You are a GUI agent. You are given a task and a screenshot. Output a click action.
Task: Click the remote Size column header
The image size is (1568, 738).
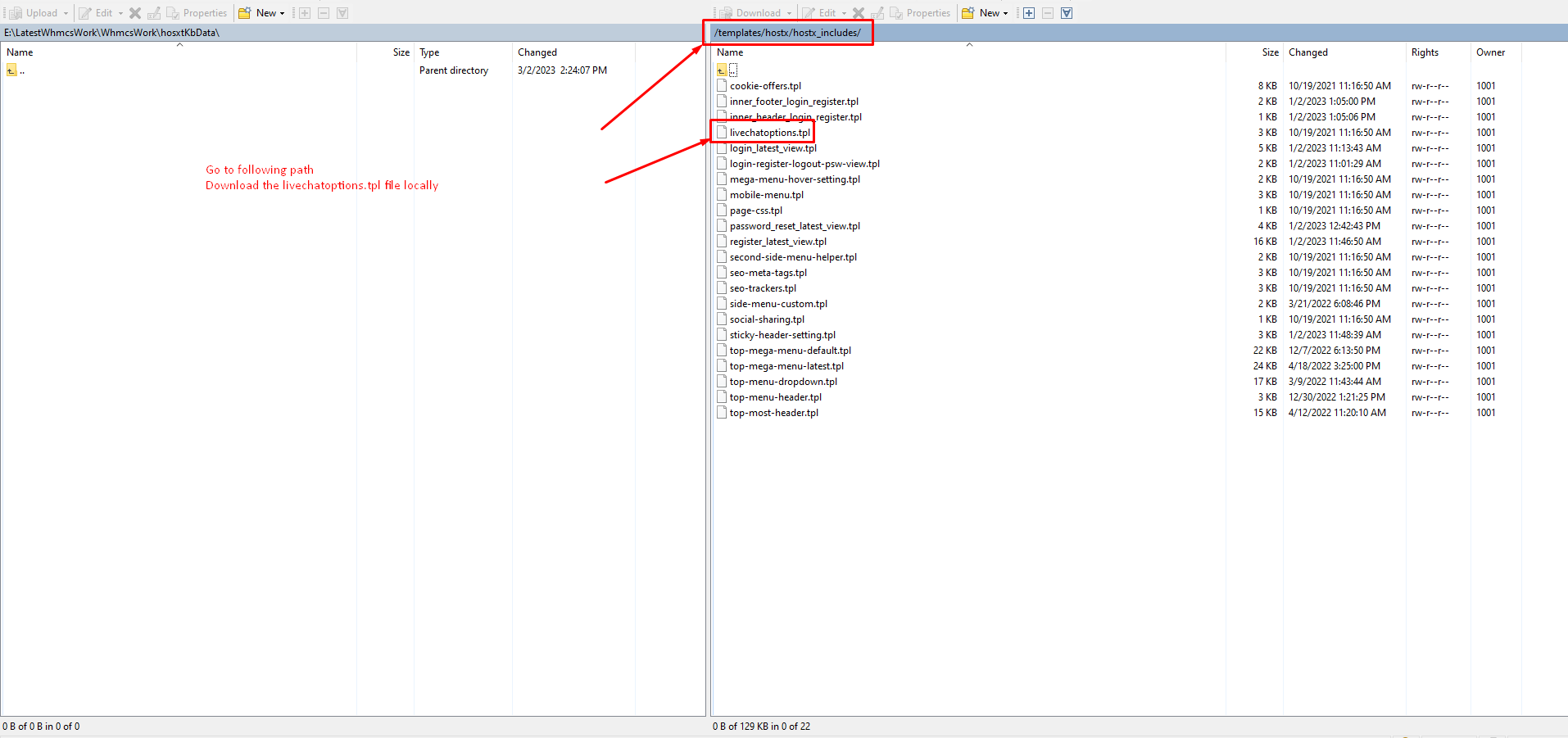(x=1270, y=52)
